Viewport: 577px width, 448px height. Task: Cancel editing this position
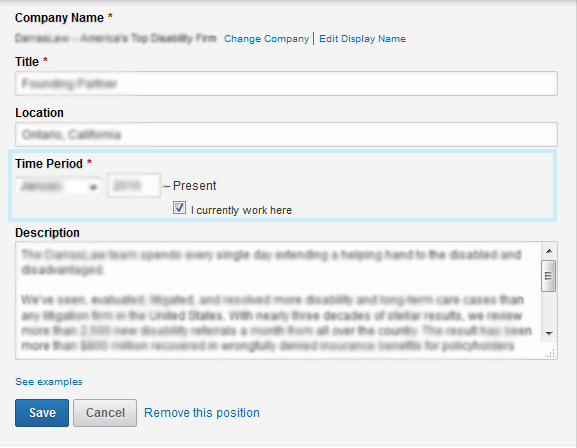click(105, 413)
